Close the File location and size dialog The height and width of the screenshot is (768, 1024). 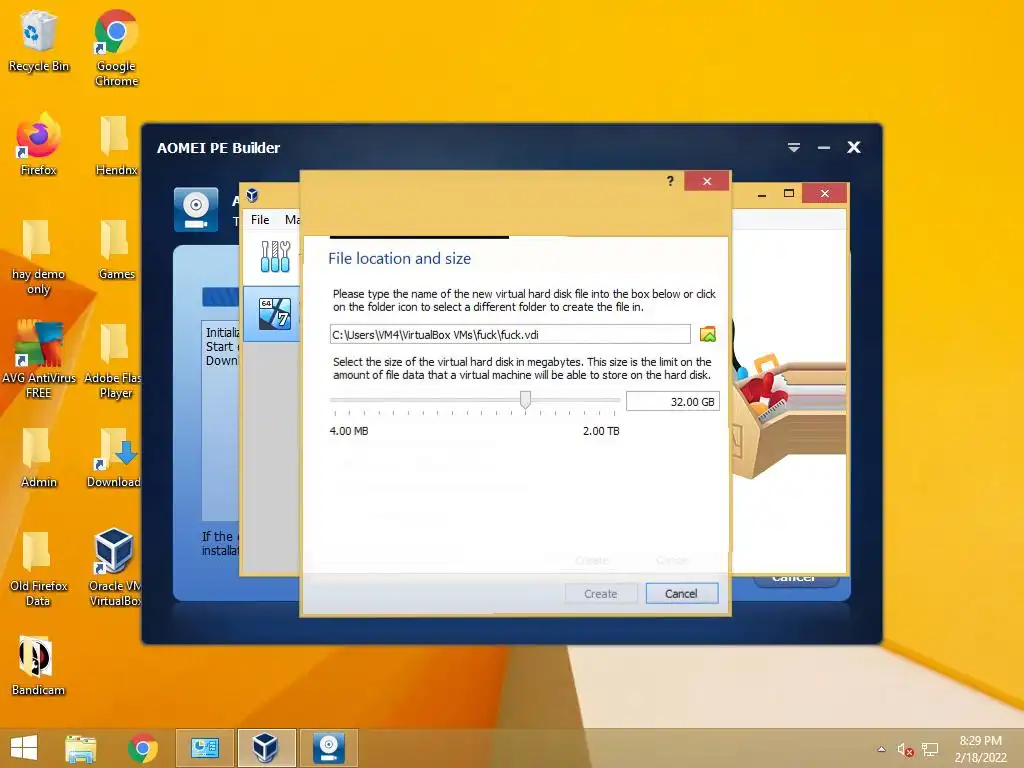click(707, 181)
